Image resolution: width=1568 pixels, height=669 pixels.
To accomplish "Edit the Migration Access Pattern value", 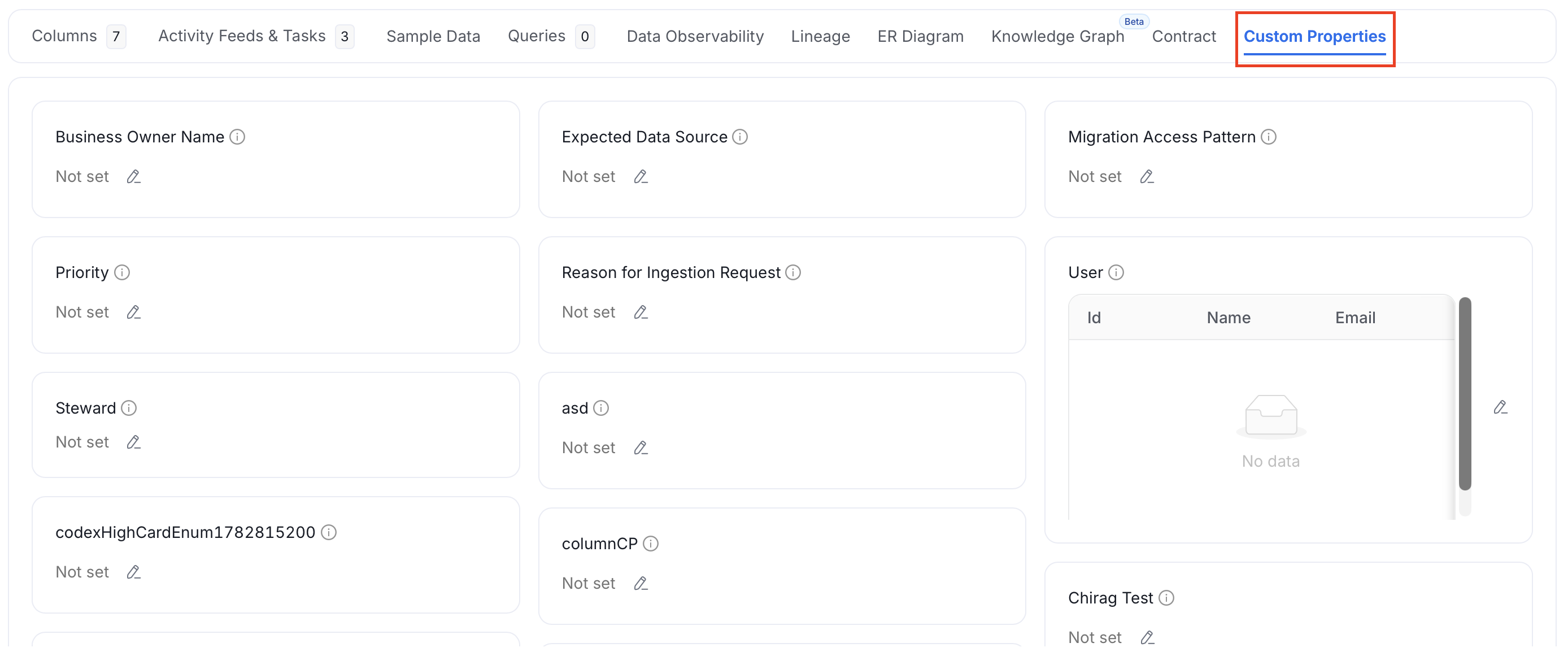I will coord(1147,176).
